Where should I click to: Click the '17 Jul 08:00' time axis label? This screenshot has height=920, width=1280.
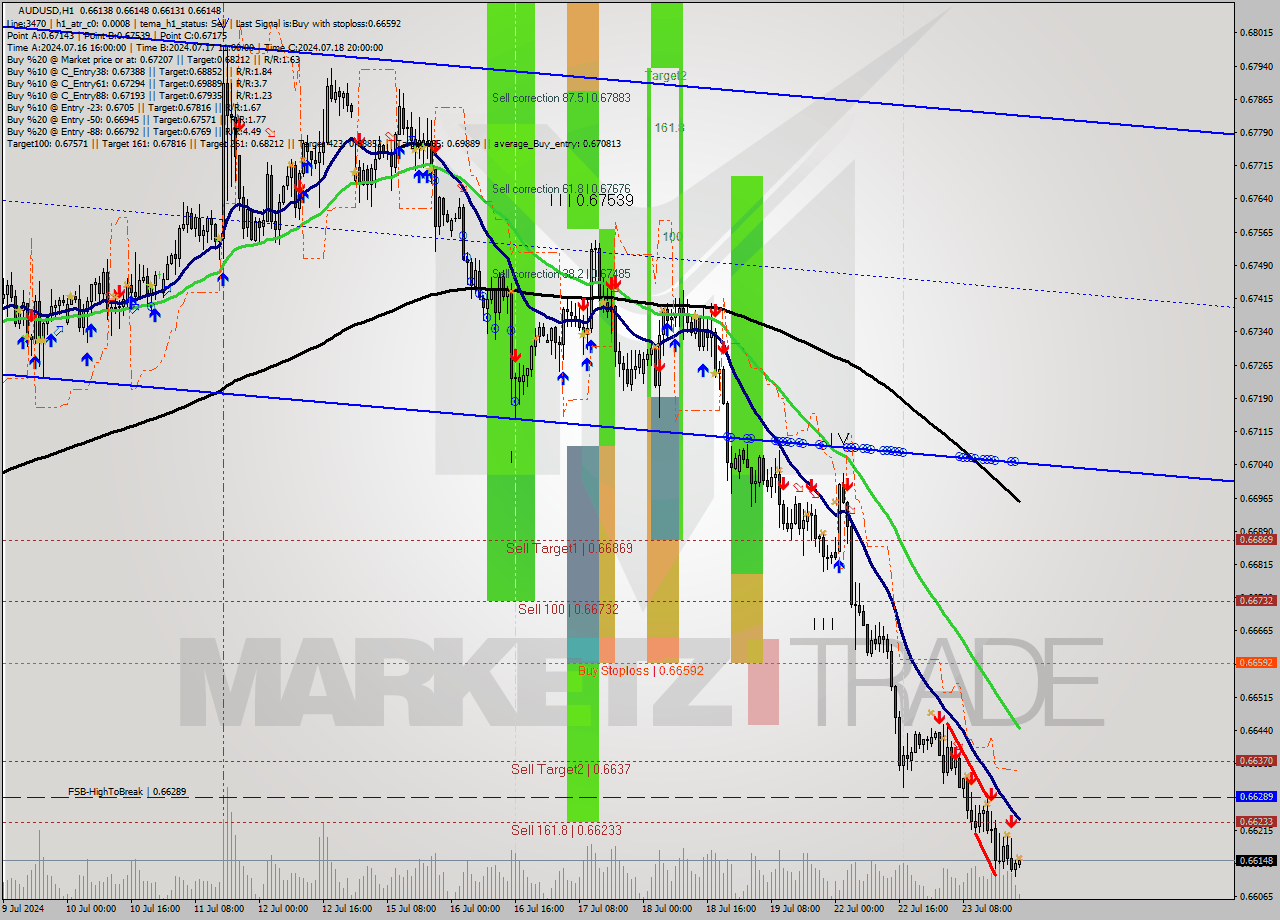pyautogui.click(x=604, y=909)
